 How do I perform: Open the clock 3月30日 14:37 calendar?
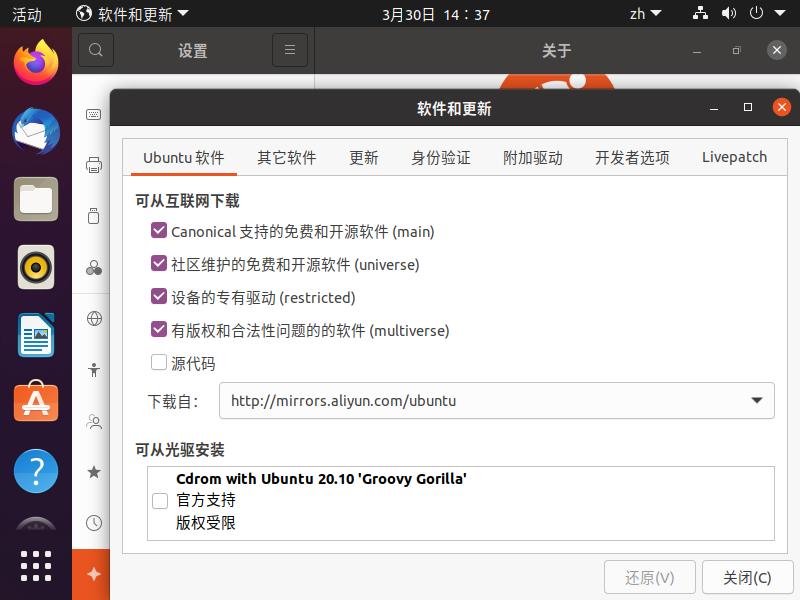[436, 14]
